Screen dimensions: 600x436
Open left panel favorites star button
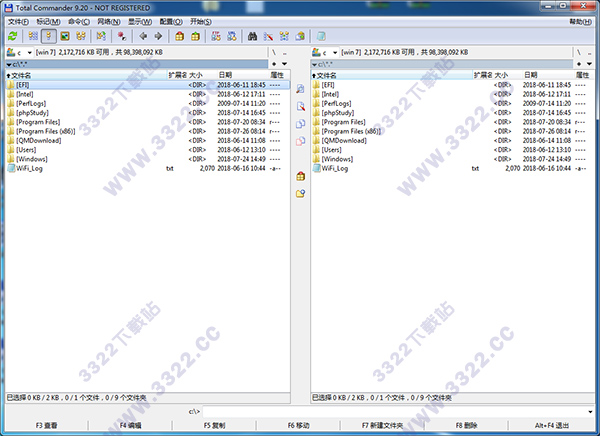(x=274, y=64)
